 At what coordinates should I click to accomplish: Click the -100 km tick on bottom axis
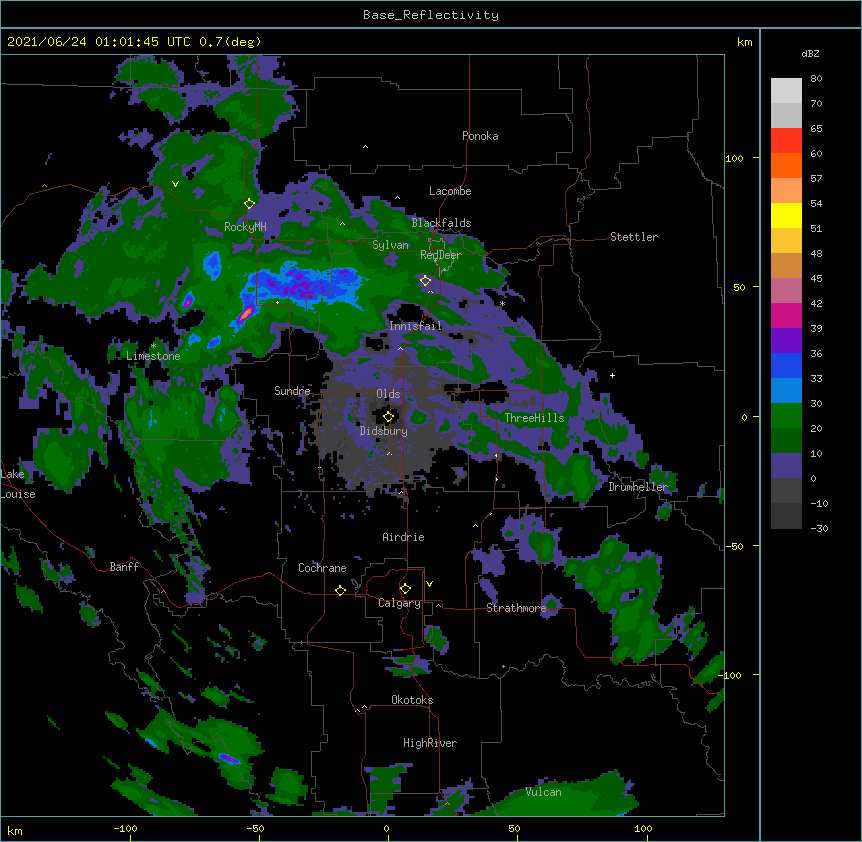(x=125, y=828)
